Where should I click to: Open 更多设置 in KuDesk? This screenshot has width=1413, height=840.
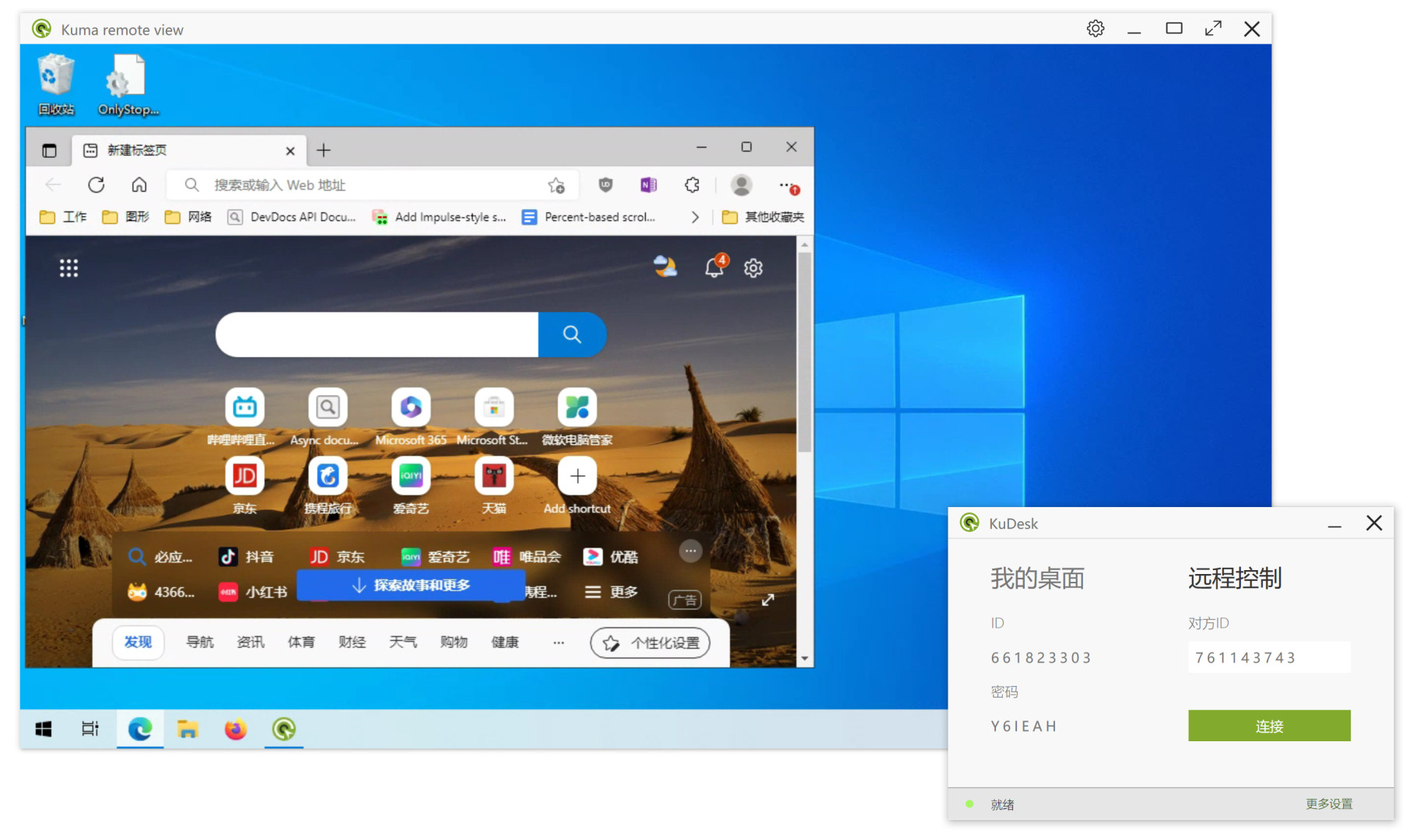(1329, 804)
